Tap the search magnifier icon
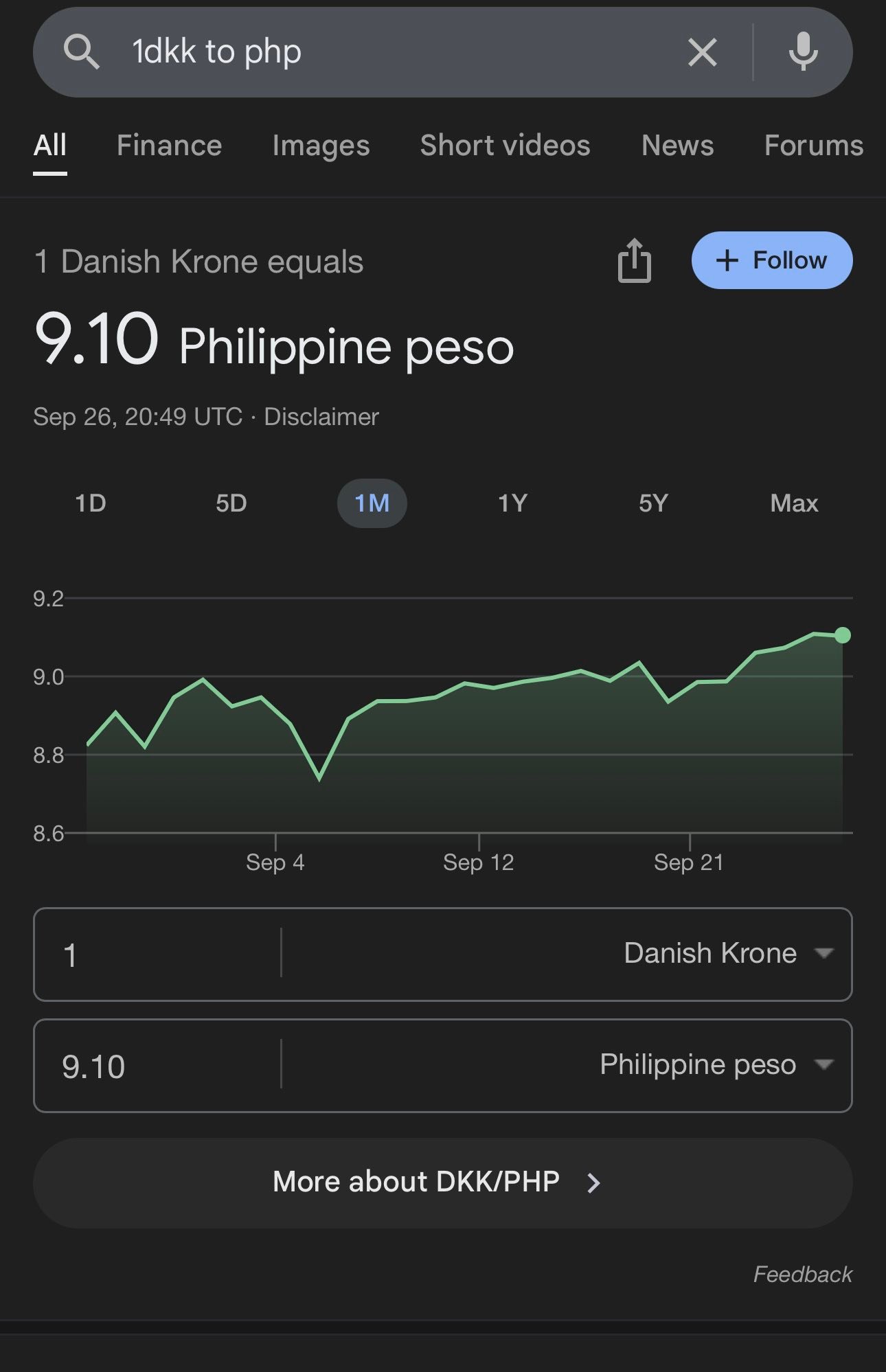 pos(81,52)
